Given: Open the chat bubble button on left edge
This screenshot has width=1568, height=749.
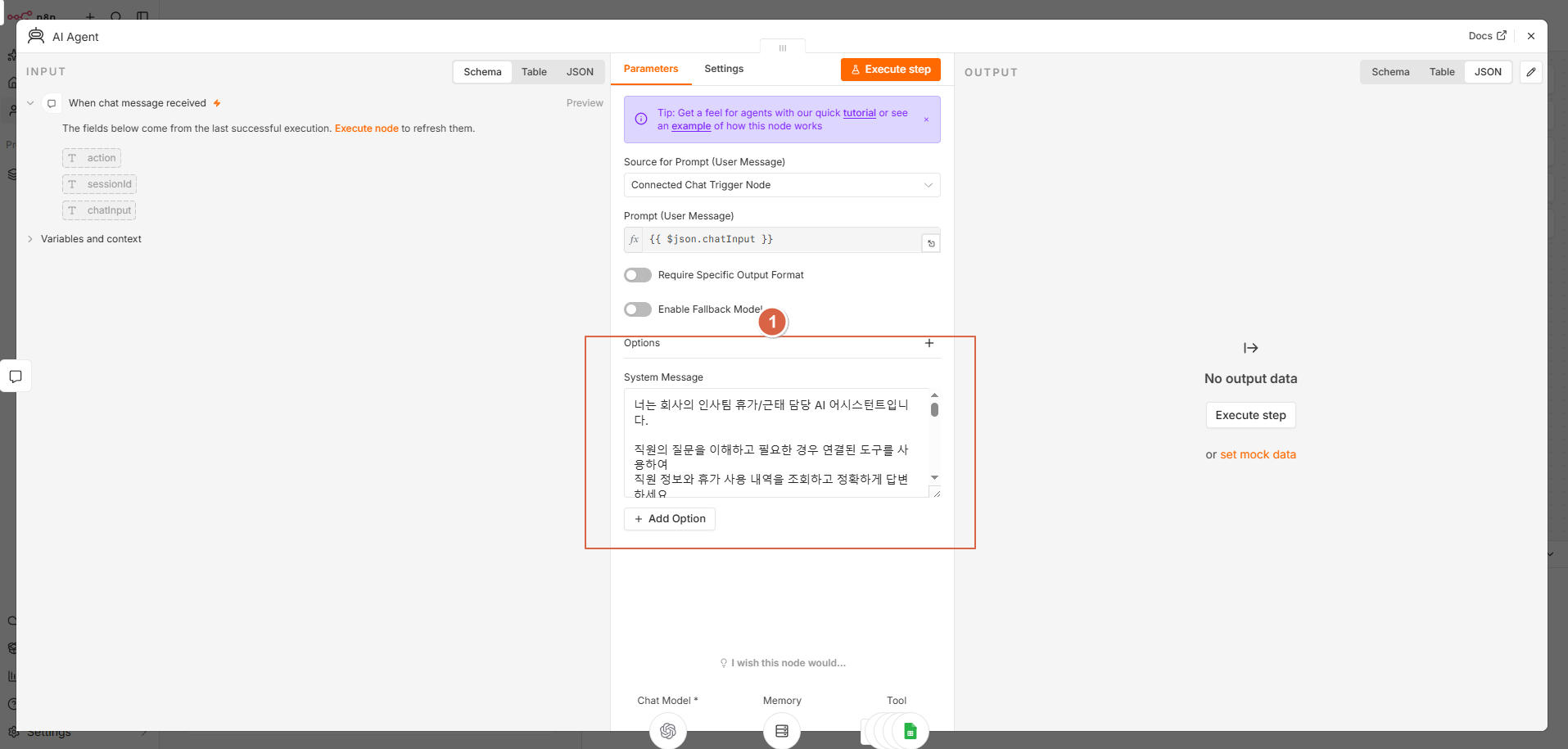Looking at the screenshot, I should [x=16, y=377].
